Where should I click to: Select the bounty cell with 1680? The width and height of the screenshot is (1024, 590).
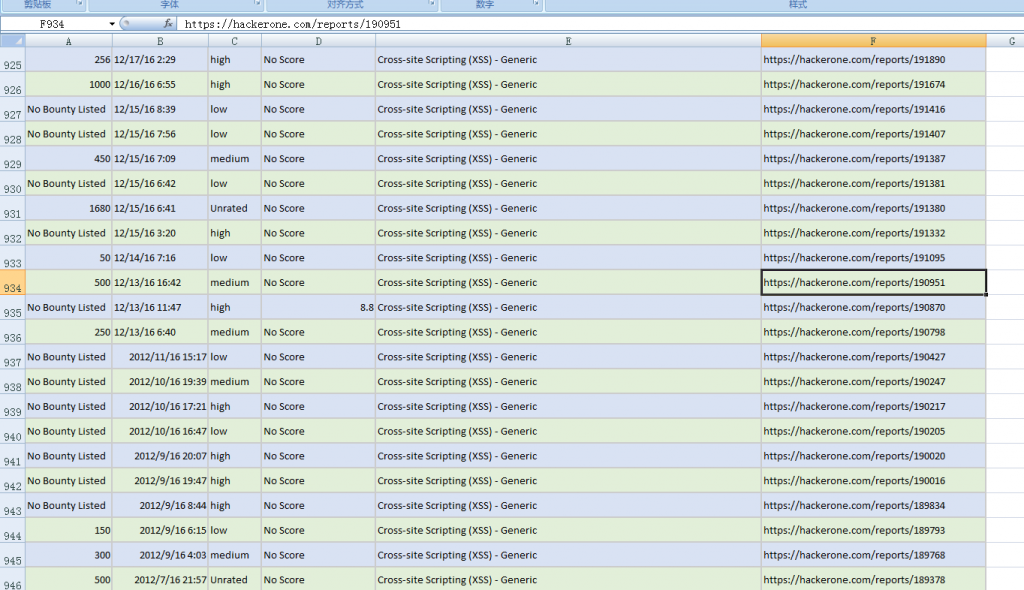point(69,208)
